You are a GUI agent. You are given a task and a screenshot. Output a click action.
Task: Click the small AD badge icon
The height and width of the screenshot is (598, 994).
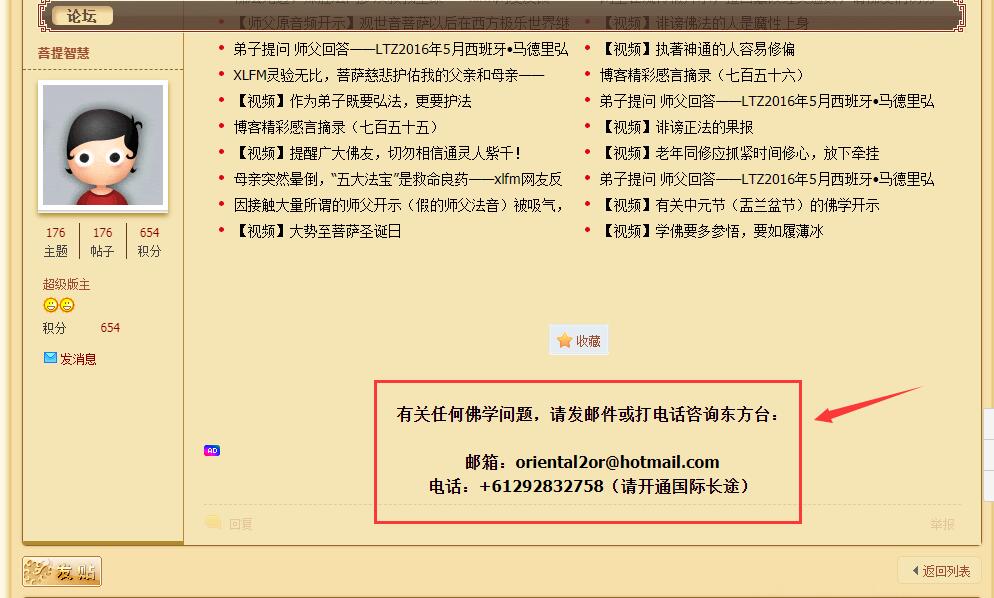click(x=212, y=450)
